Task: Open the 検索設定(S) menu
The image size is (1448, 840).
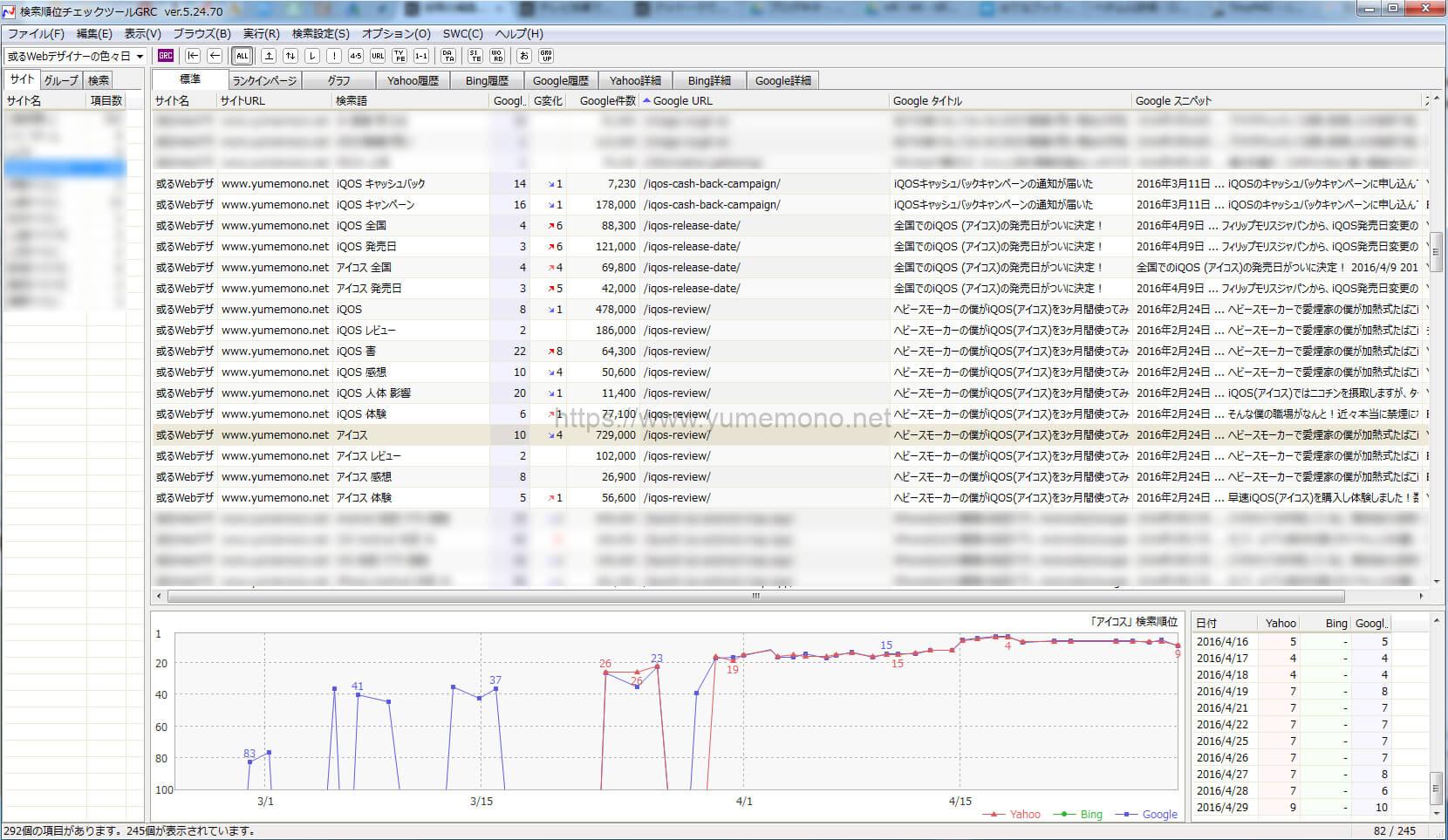Action: [x=320, y=34]
